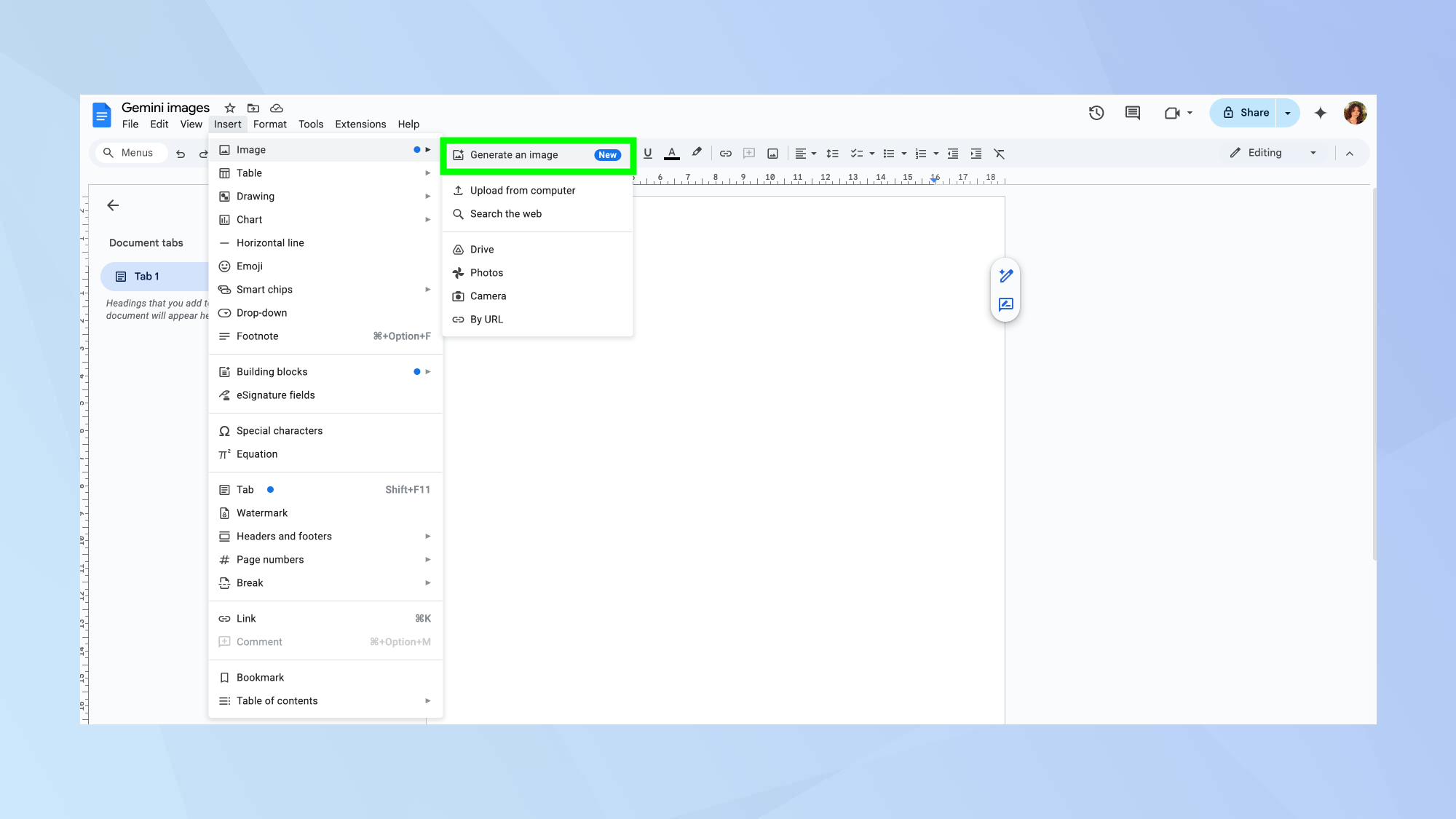The width and height of the screenshot is (1456, 819).
Task: Open the comments panel icon
Action: [1132, 113]
